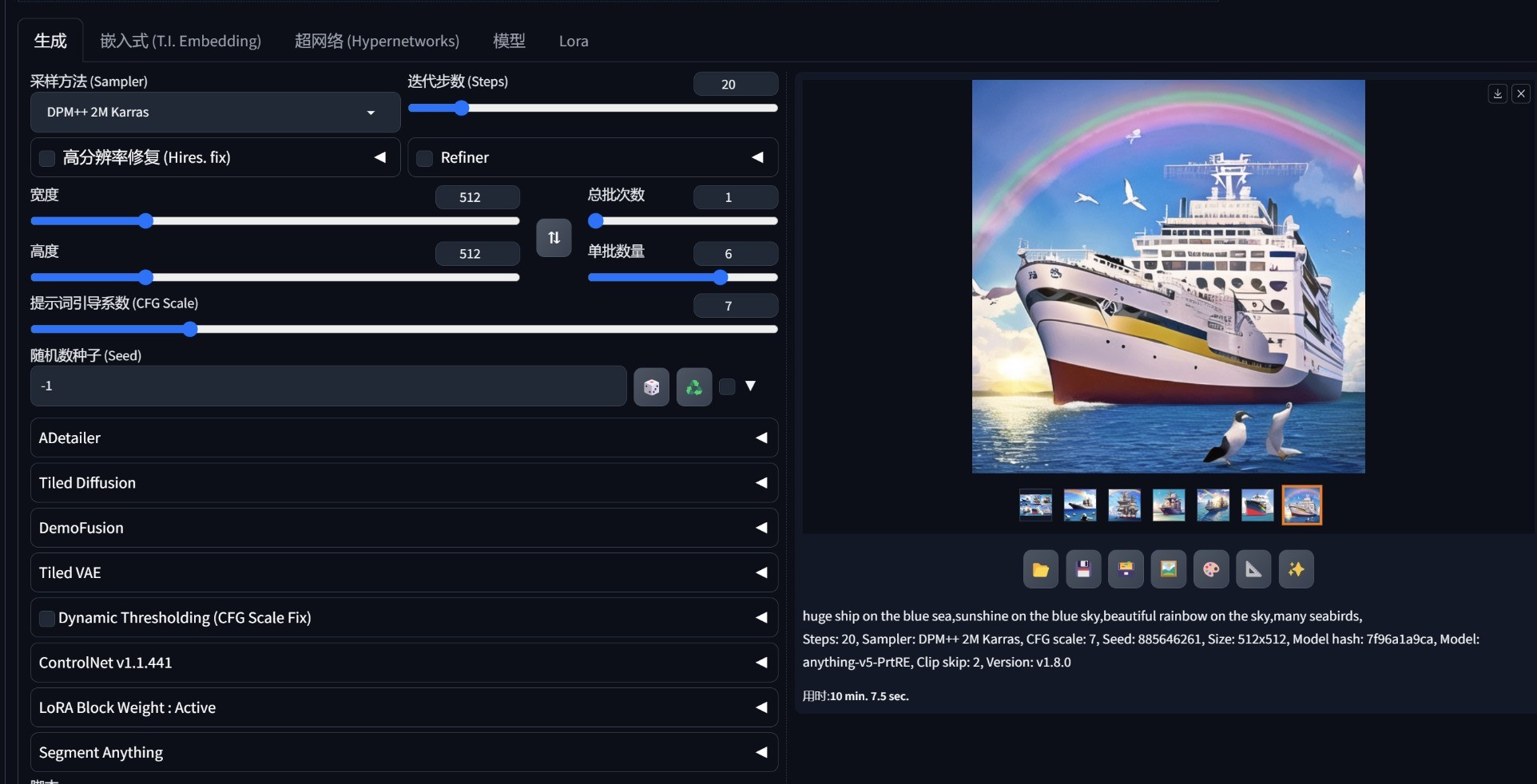Select the first grid thumbnail in gallery
The image size is (1537, 784).
point(1035,505)
